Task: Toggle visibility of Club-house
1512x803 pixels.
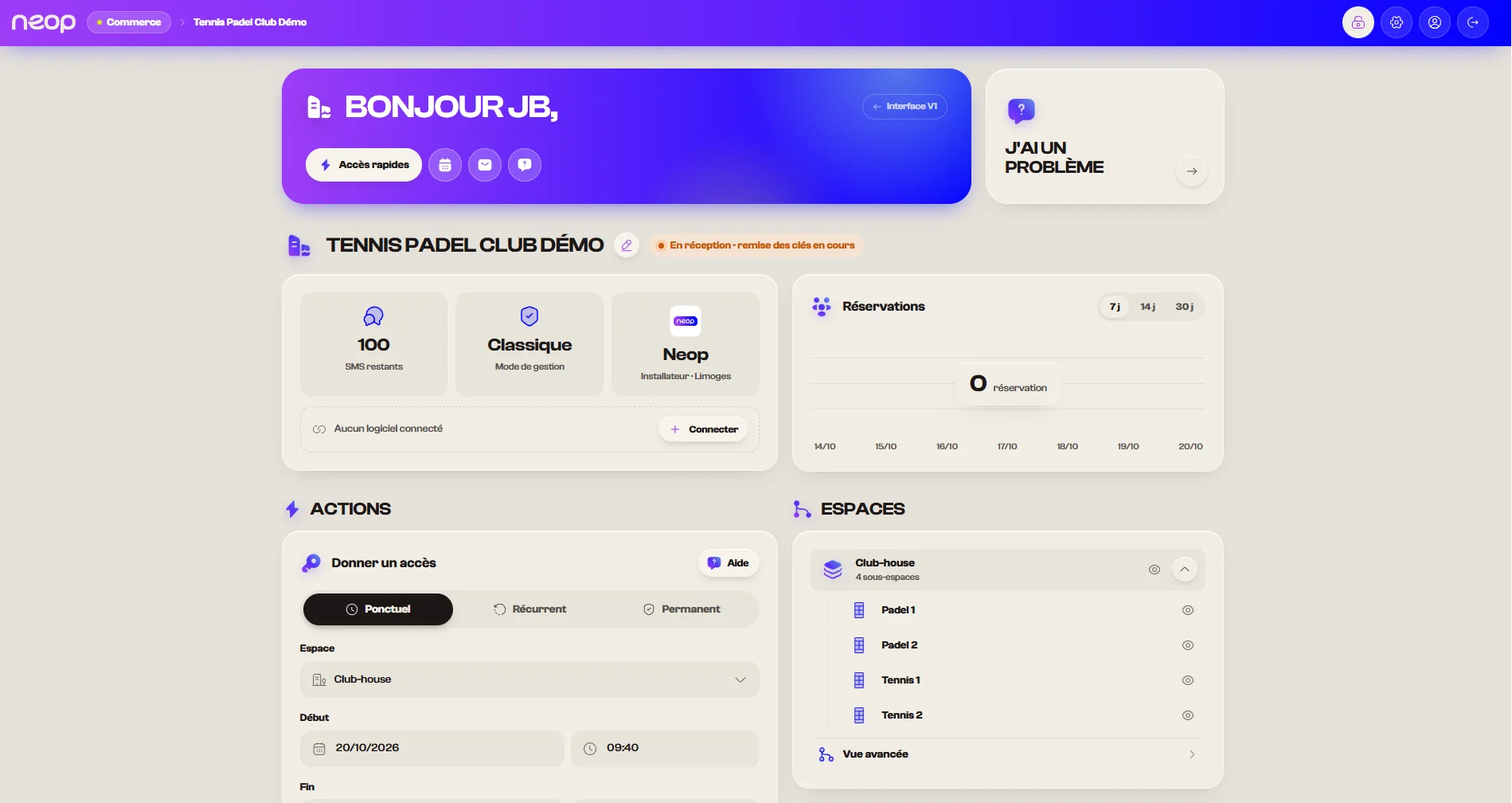Action: tap(1155, 570)
